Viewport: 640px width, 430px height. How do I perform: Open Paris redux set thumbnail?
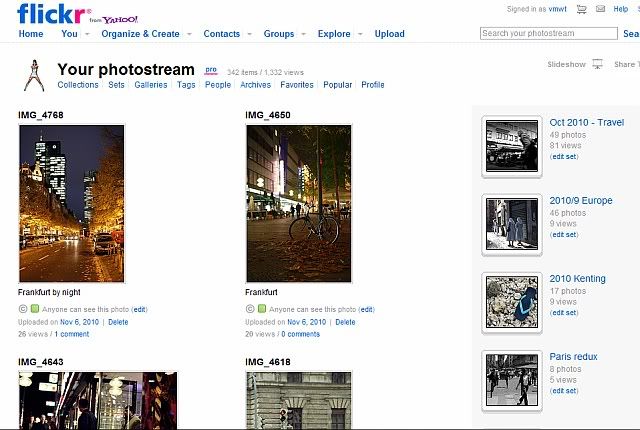click(512, 380)
